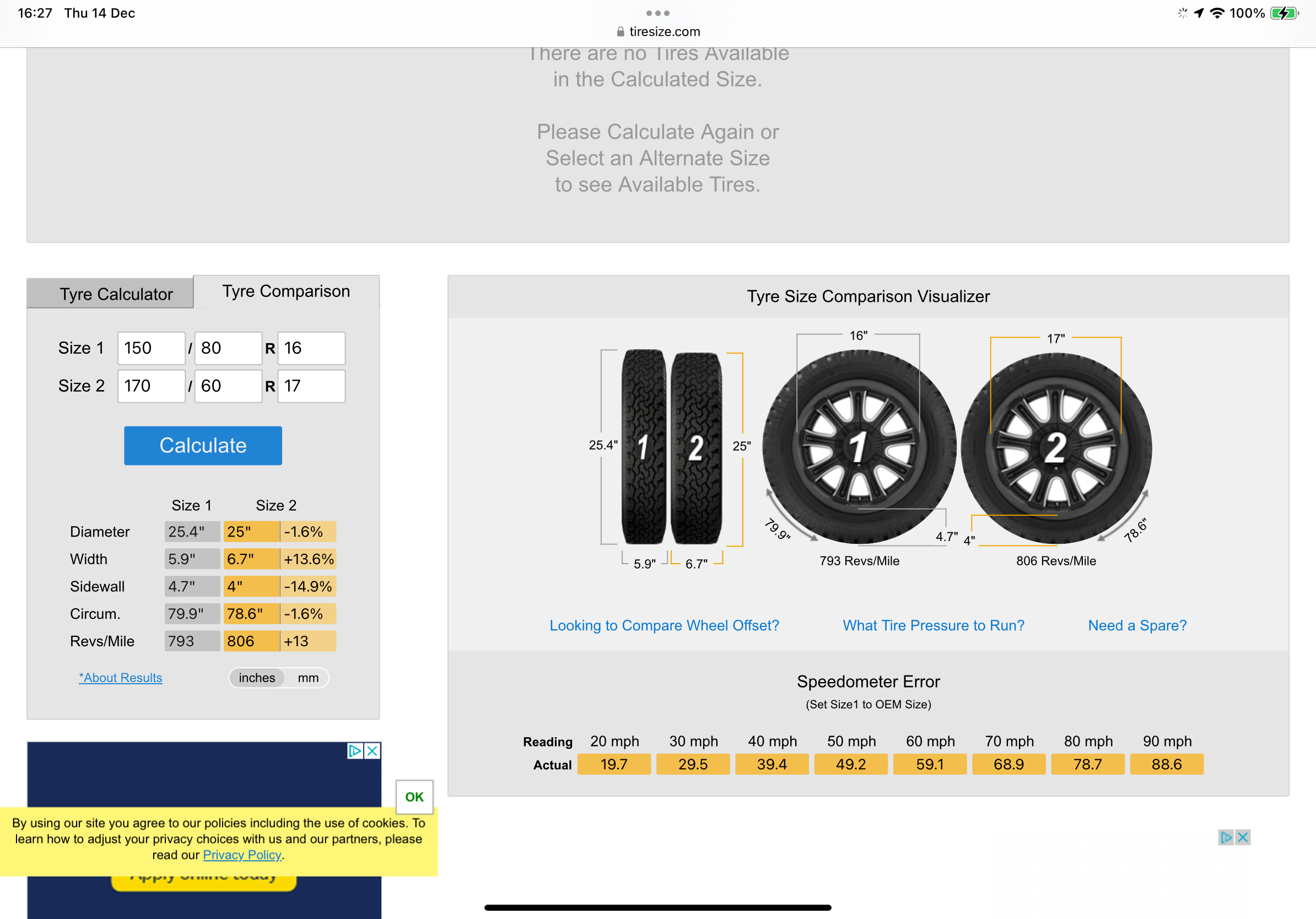Close the left sidebar ad

tap(373, 750)
